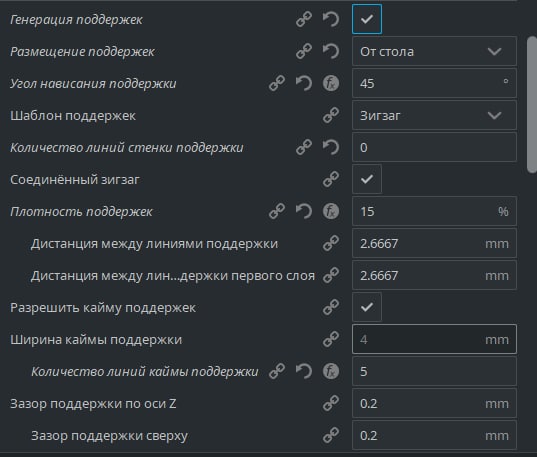Click the Ширина каймы поддержки label

(x=96, y=340)
